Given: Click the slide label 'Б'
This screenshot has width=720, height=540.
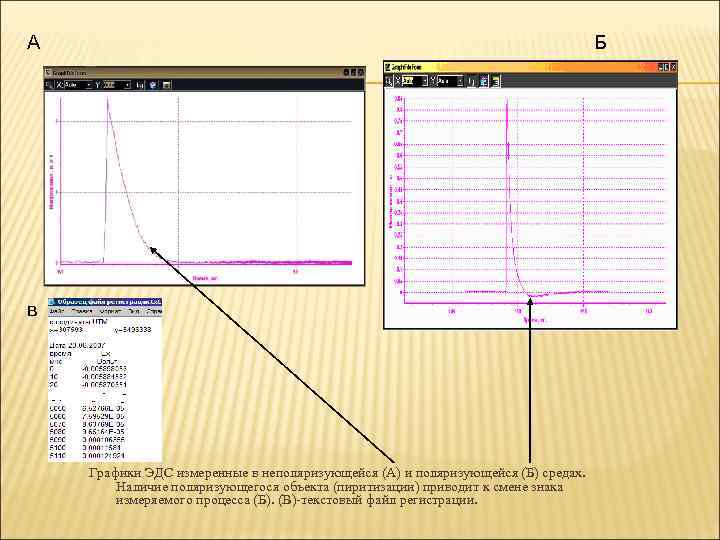Looking at the screenshot, I should [601, 42].
